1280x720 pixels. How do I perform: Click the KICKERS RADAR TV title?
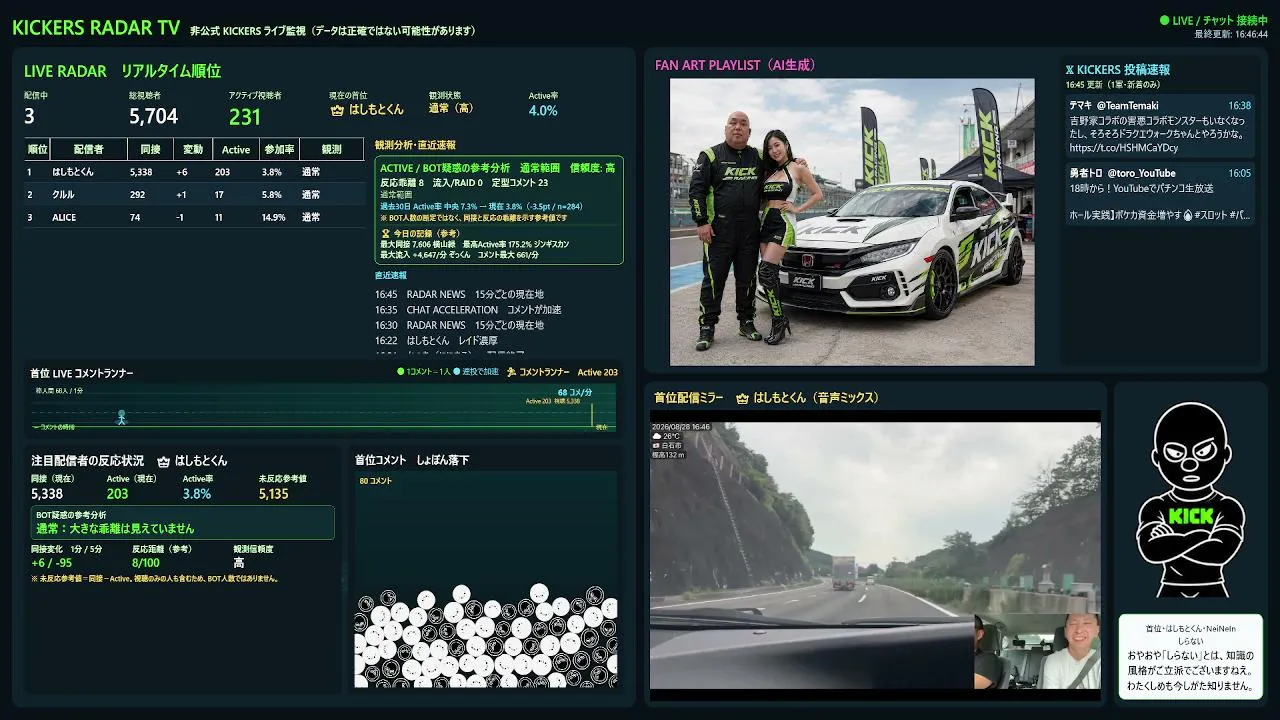[96, 28]
